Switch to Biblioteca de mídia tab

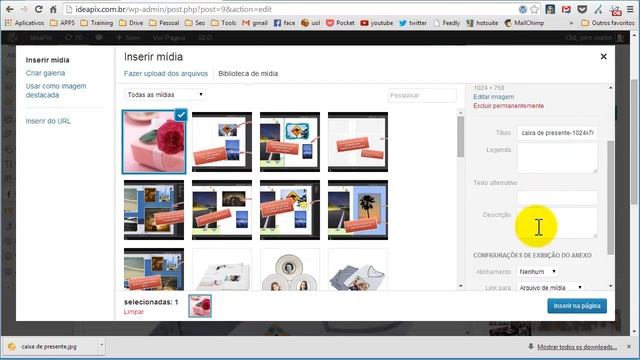(x=248, y=74)
